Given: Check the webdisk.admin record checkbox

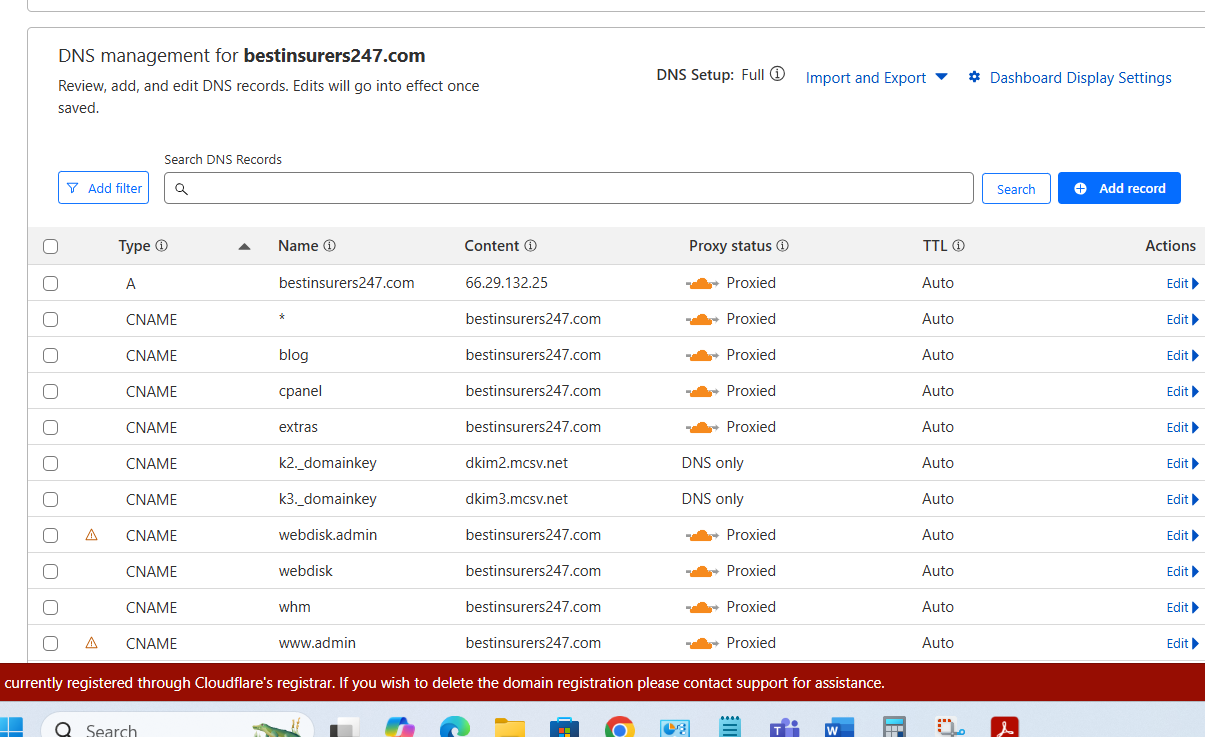Looking at the screenshot, I should pyautogui.click(x=51, y=536).
